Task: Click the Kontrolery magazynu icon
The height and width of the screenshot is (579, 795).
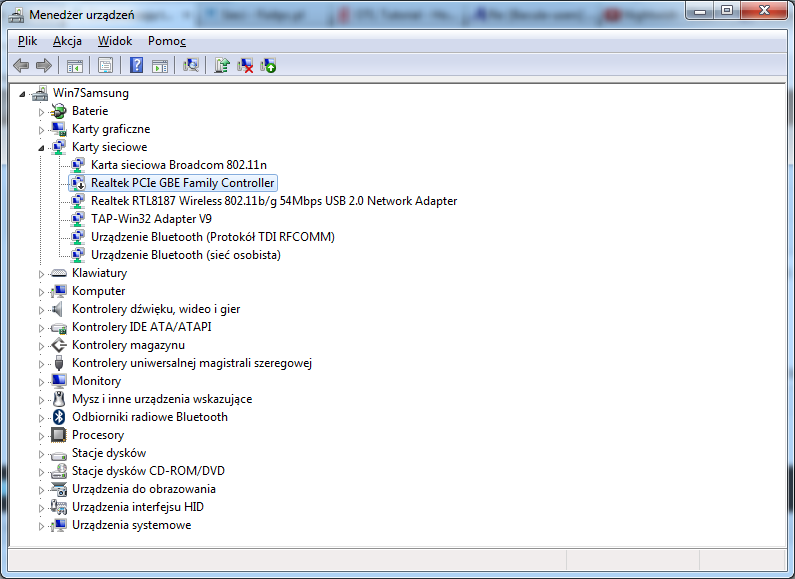Action: 59,345
